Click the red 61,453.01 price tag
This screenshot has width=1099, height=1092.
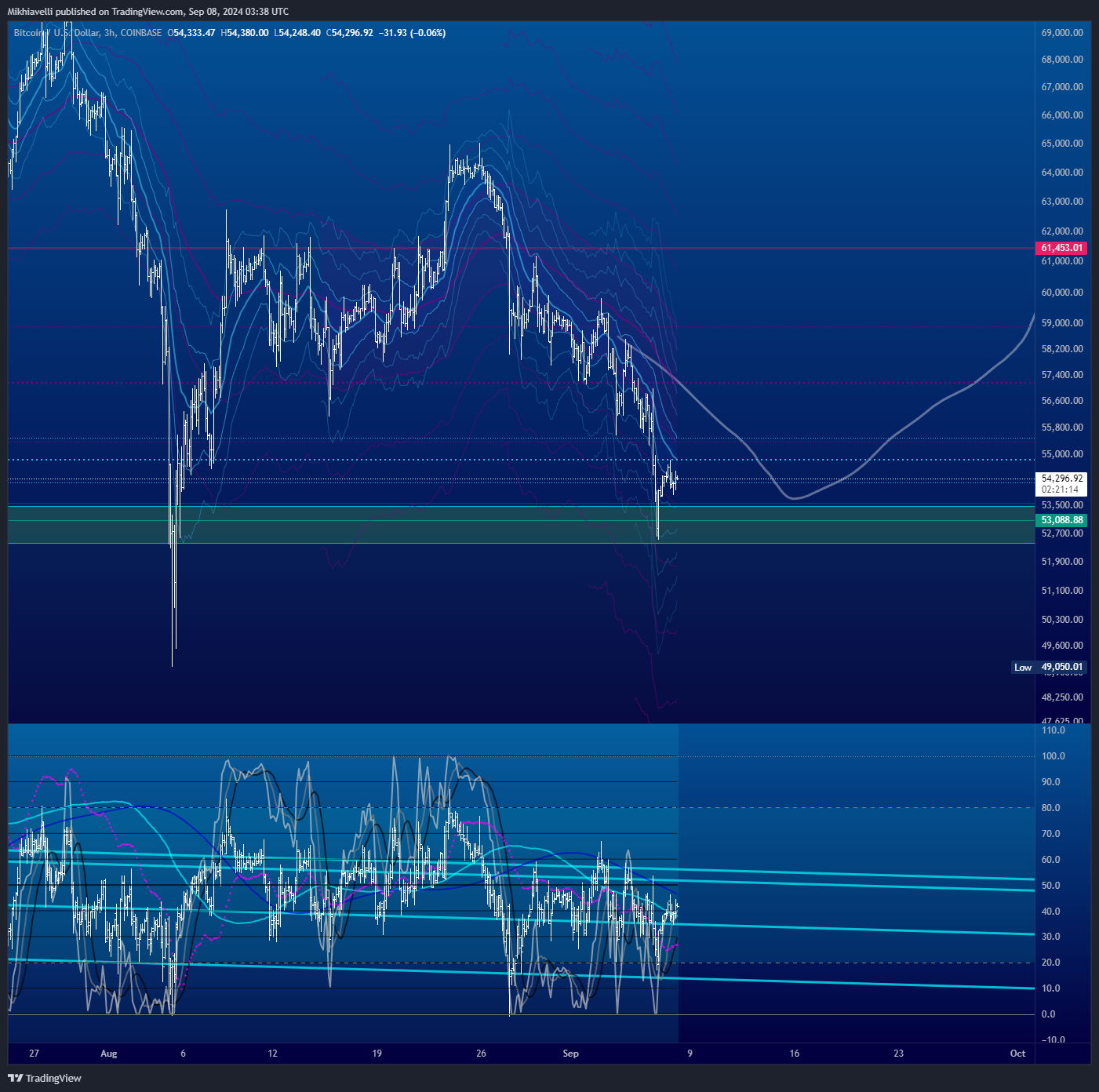(x=1062, y=248)
